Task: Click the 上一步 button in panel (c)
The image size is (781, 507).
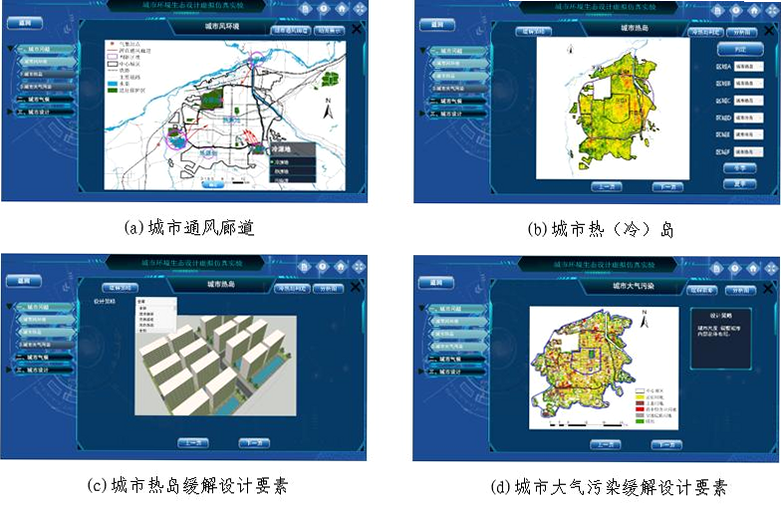Action: click(x=193, y=443)
